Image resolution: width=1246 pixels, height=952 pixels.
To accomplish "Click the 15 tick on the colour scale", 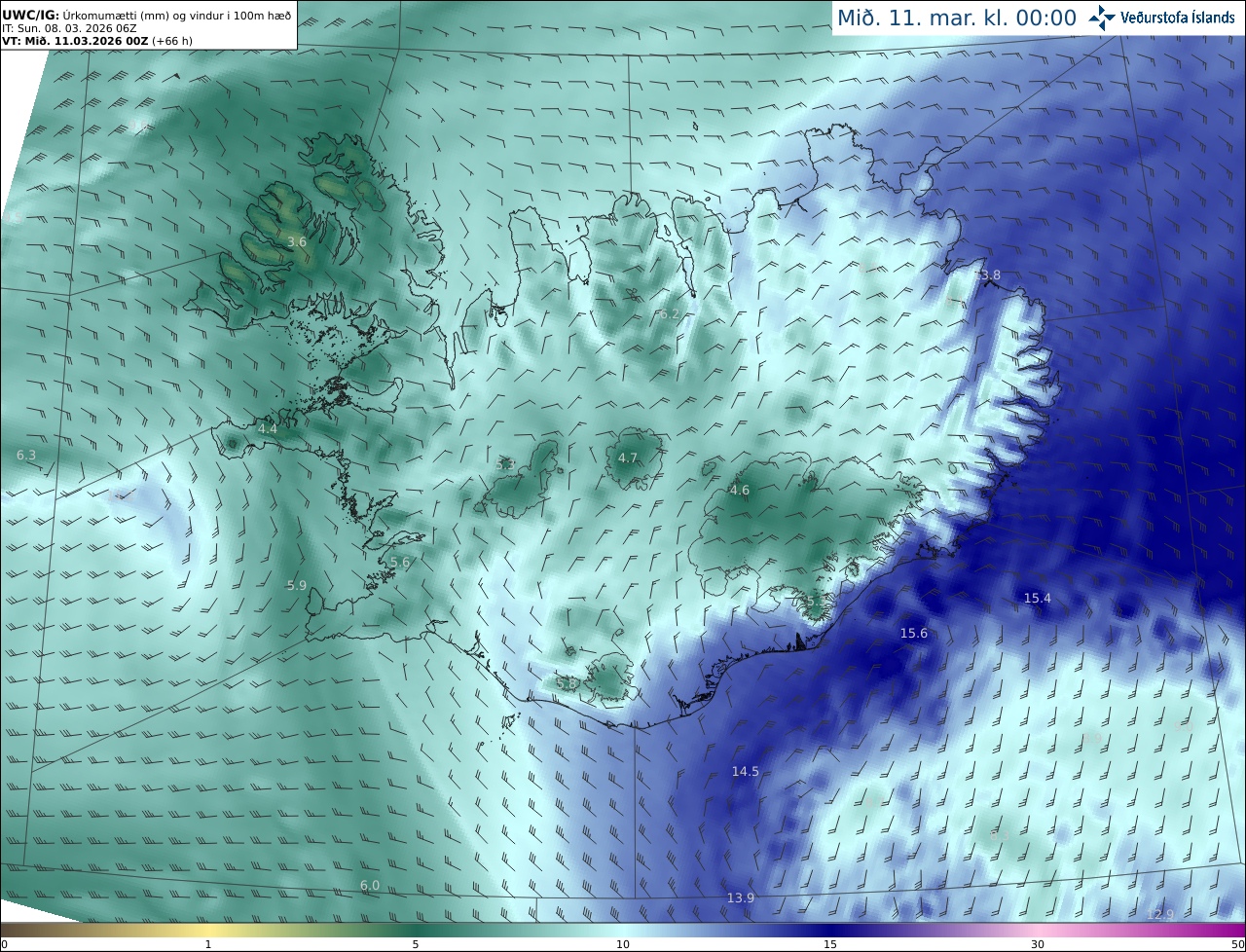I will pos(830,944).
